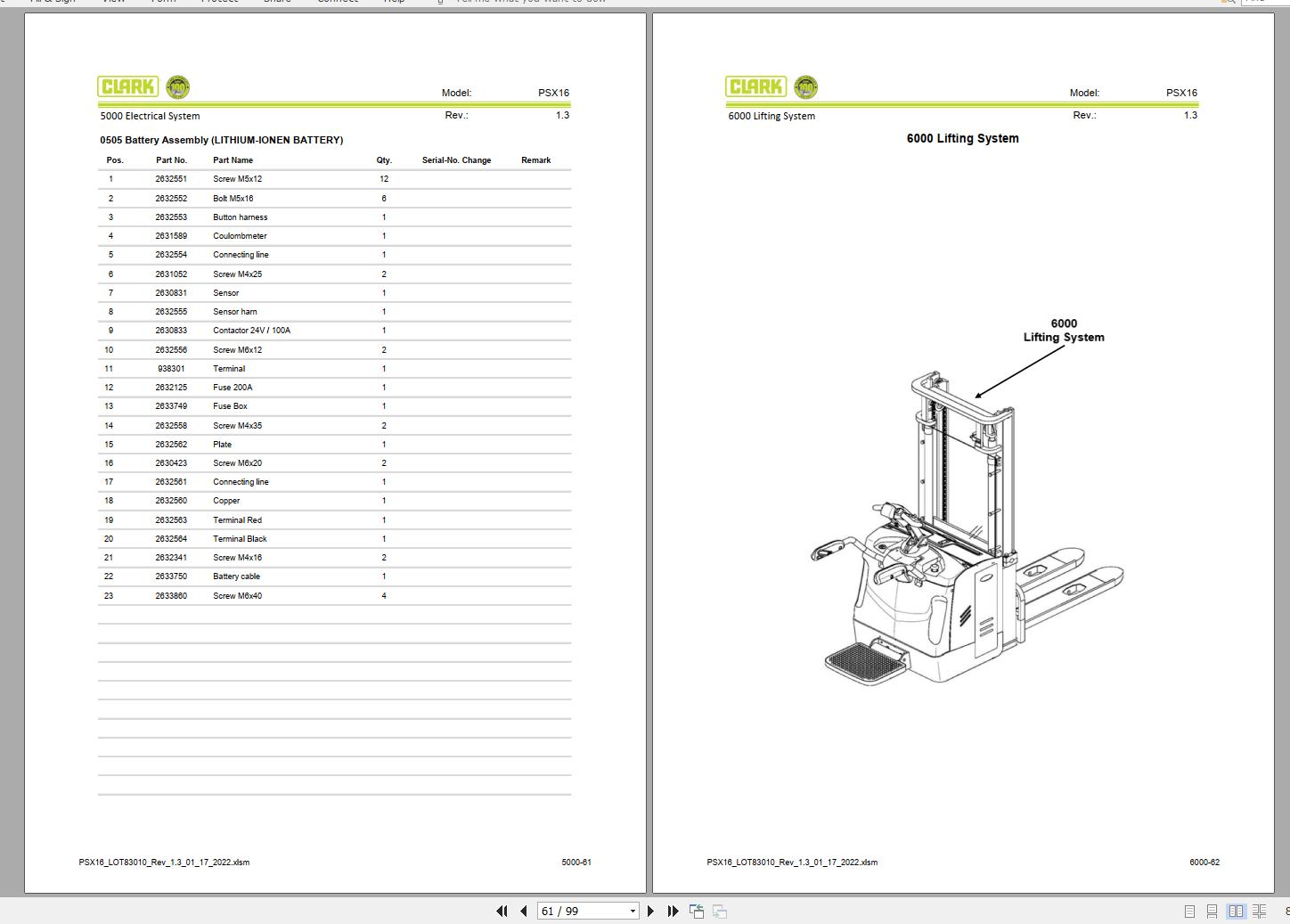Click the next view icon
1290x924 pixels.
(x=720, y=911)
